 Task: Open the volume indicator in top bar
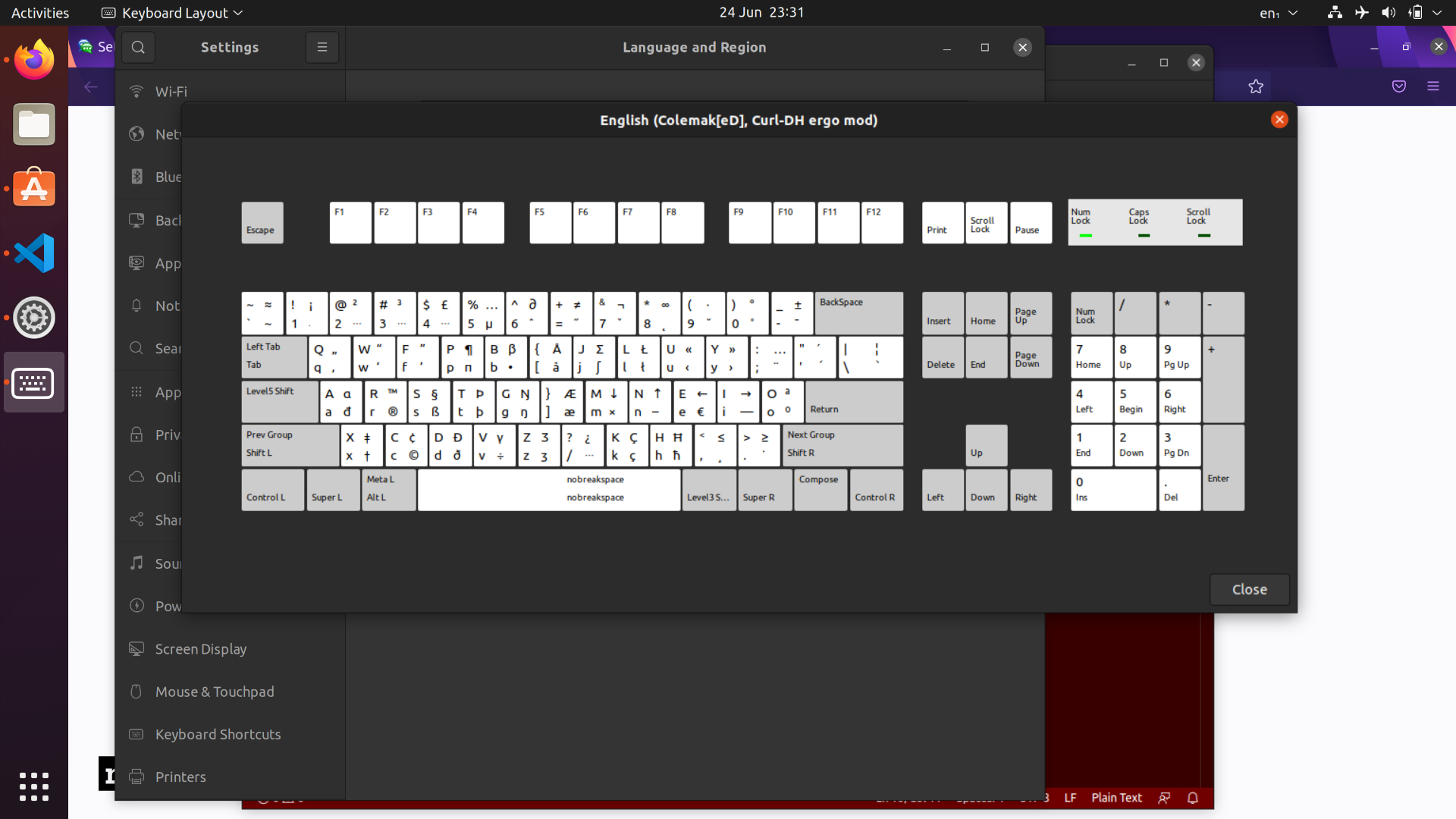coord(1389,13)
